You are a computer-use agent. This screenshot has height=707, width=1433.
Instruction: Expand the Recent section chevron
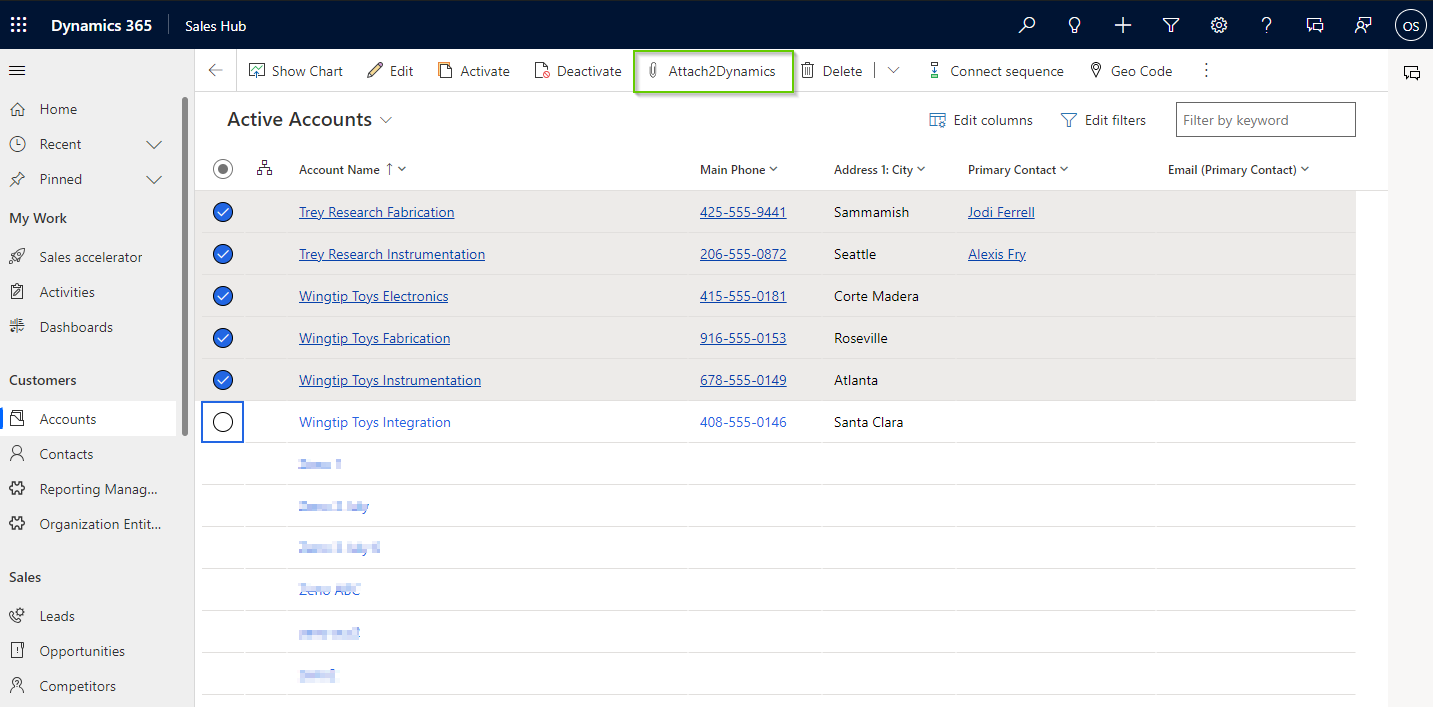[154, 143]
